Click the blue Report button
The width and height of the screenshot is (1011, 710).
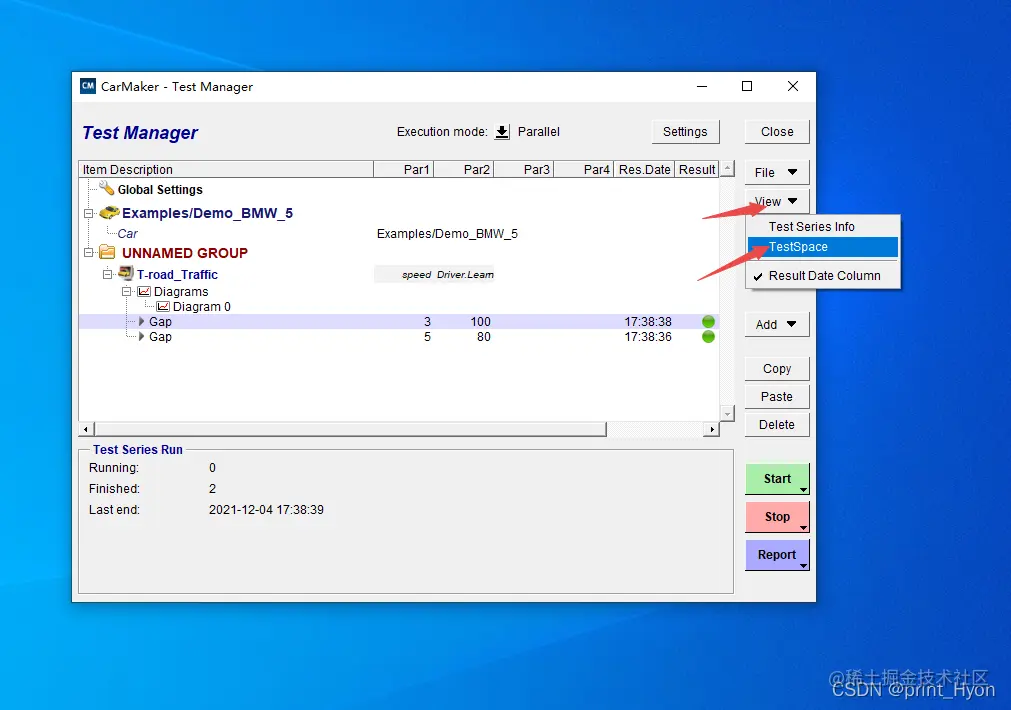pos(776,555)
